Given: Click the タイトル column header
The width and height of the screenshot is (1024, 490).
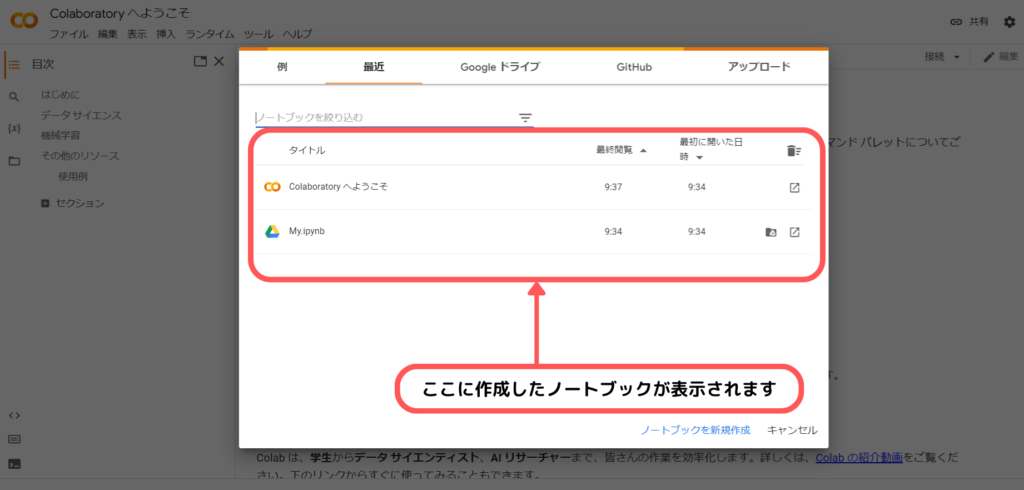Looking at the screenshot, I should pos(307,151).
